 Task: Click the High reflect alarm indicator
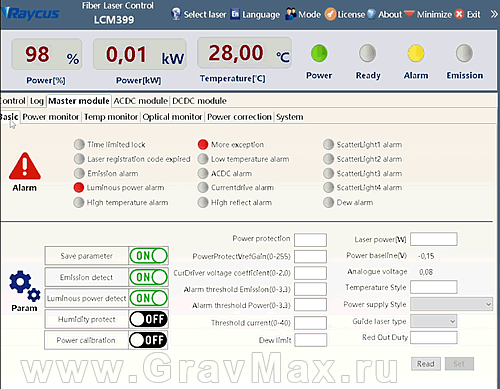tap(203, 202)
